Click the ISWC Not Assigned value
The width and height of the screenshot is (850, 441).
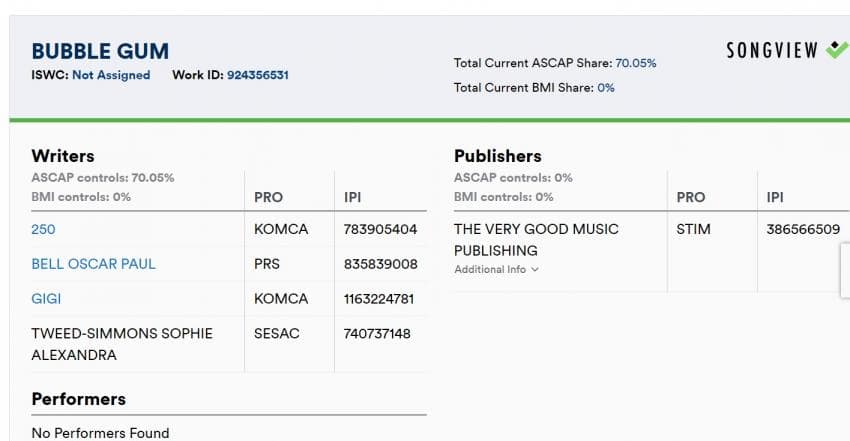point(111,75)
